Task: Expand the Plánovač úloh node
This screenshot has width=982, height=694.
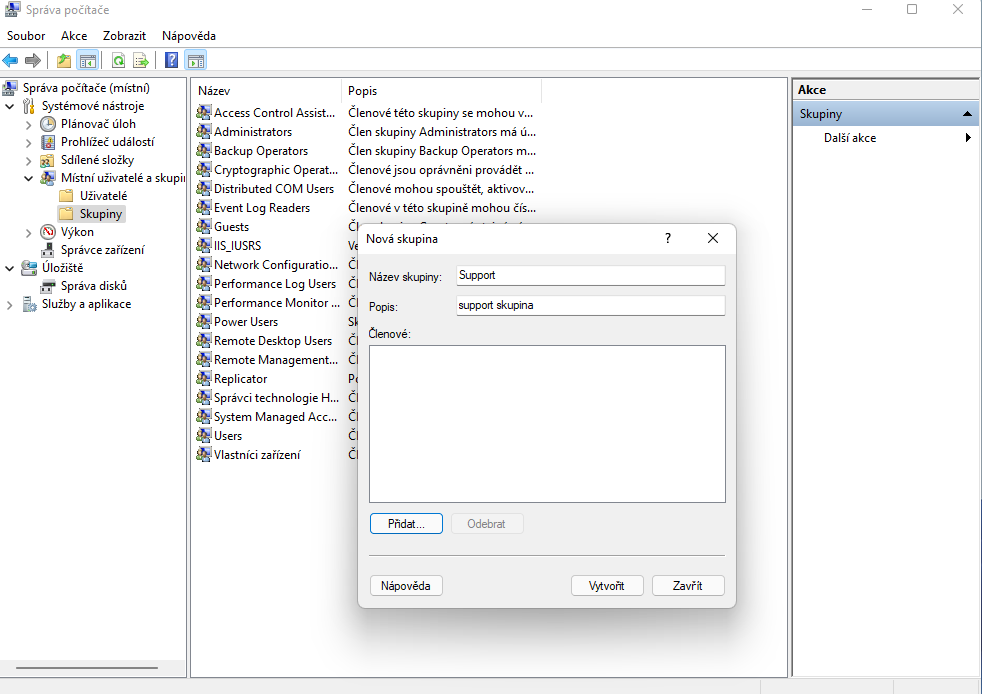Action: point(28,124)
